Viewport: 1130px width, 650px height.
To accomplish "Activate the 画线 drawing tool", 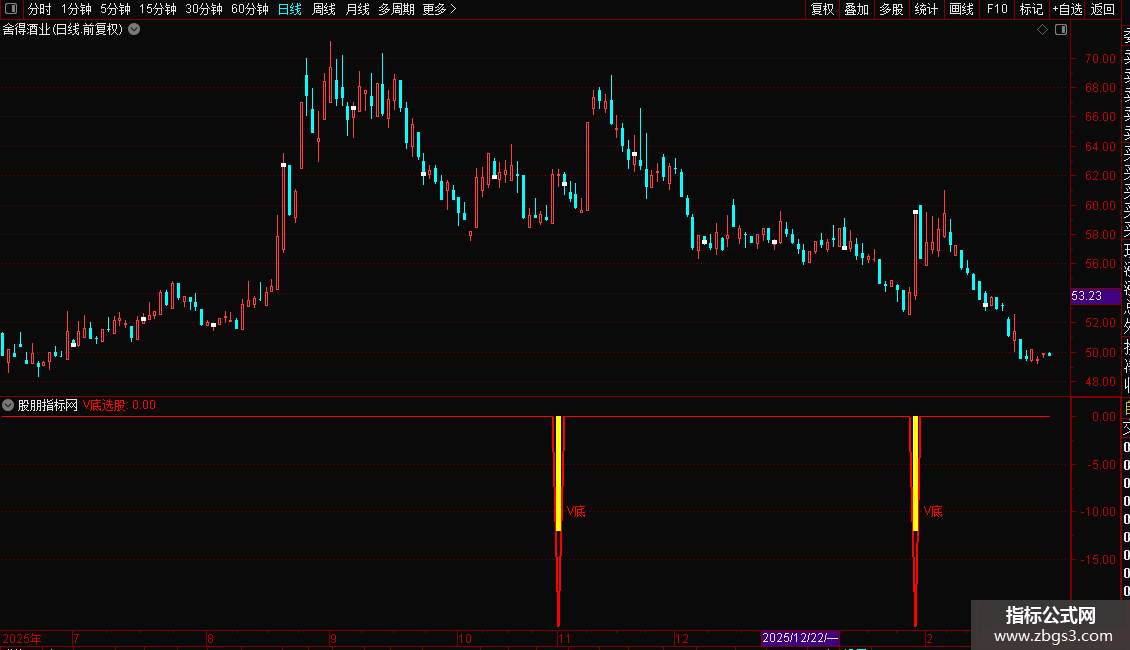I will 961,9.
